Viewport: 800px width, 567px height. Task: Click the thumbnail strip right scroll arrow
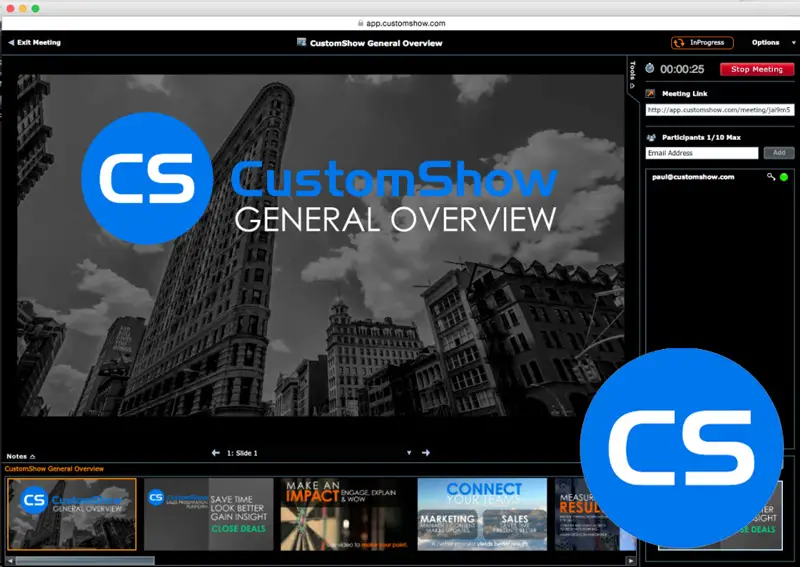(631, 561)
